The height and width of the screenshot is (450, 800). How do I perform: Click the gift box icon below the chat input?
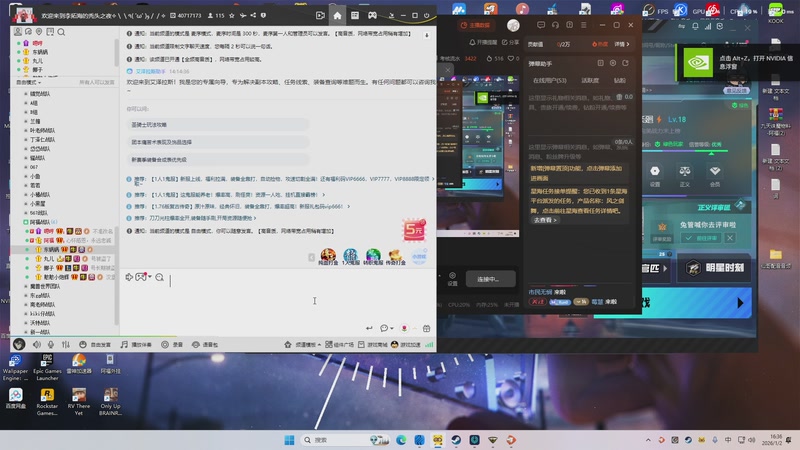click(x=427, y=328)
